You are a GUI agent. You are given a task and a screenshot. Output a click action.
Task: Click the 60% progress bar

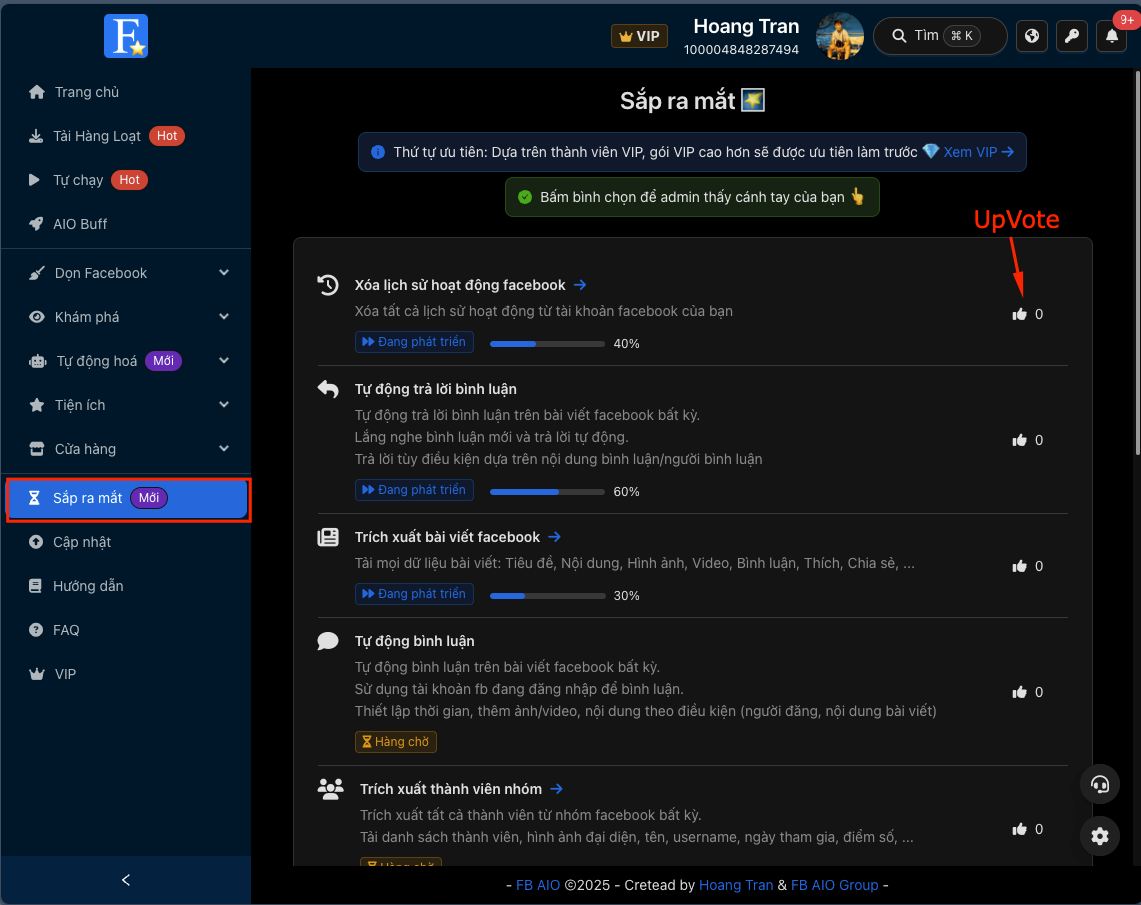pos(547,492)
